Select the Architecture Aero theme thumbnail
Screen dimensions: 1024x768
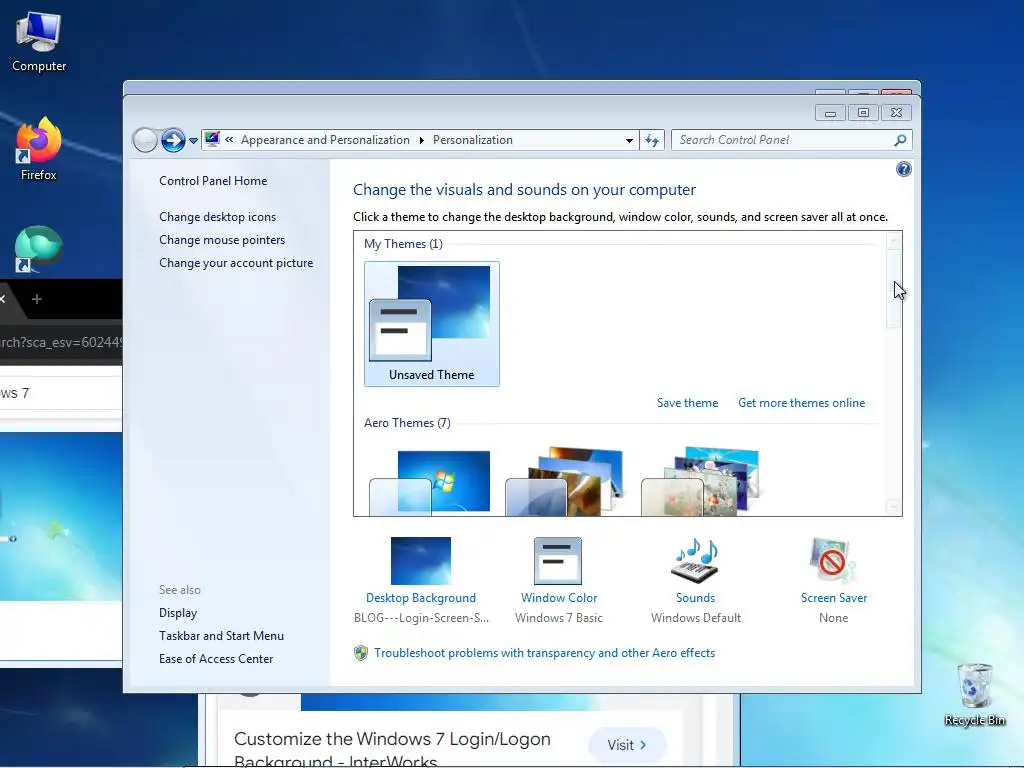(x=565, y=482)
